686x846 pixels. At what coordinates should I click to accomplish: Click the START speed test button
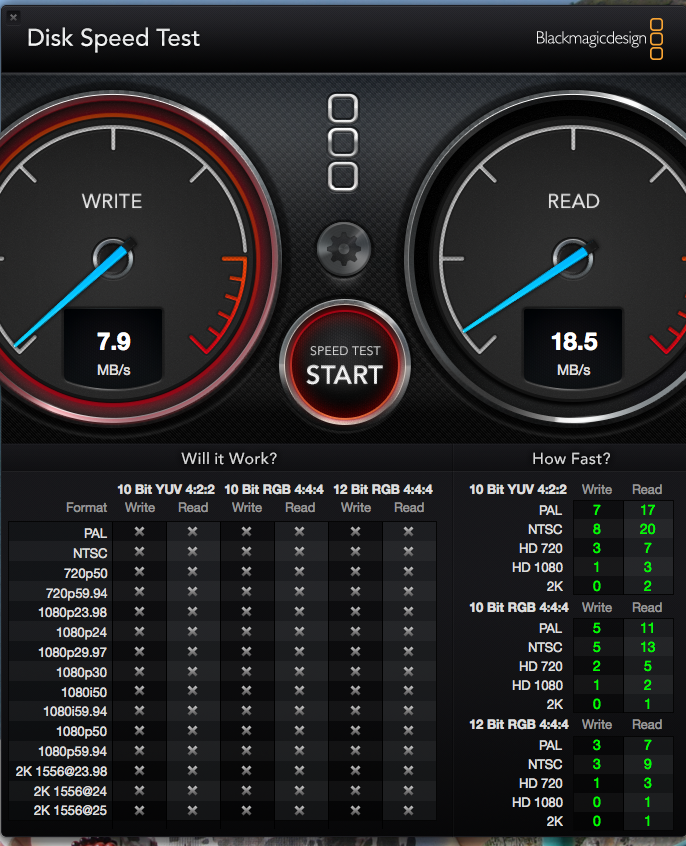[x=344, y=366]
